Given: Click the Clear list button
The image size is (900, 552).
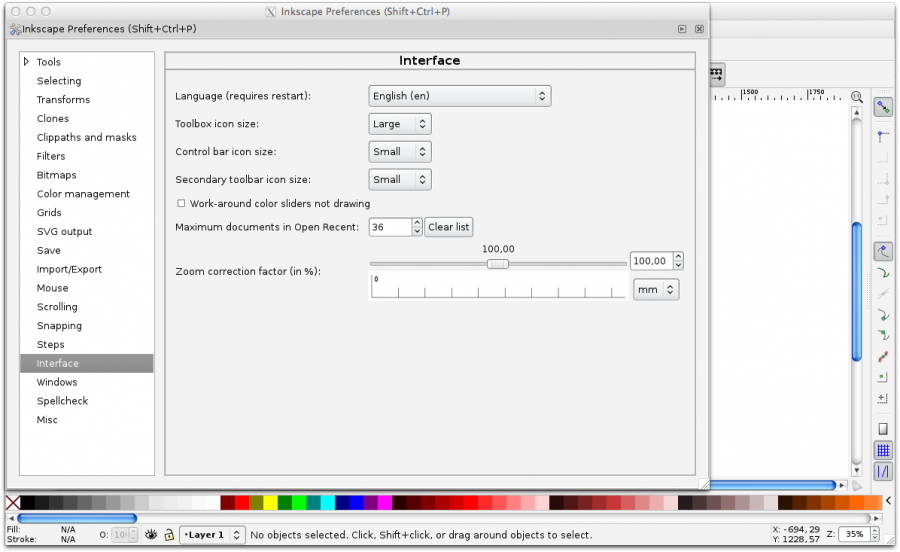Looking at the screenshot, I should (448, 227).
